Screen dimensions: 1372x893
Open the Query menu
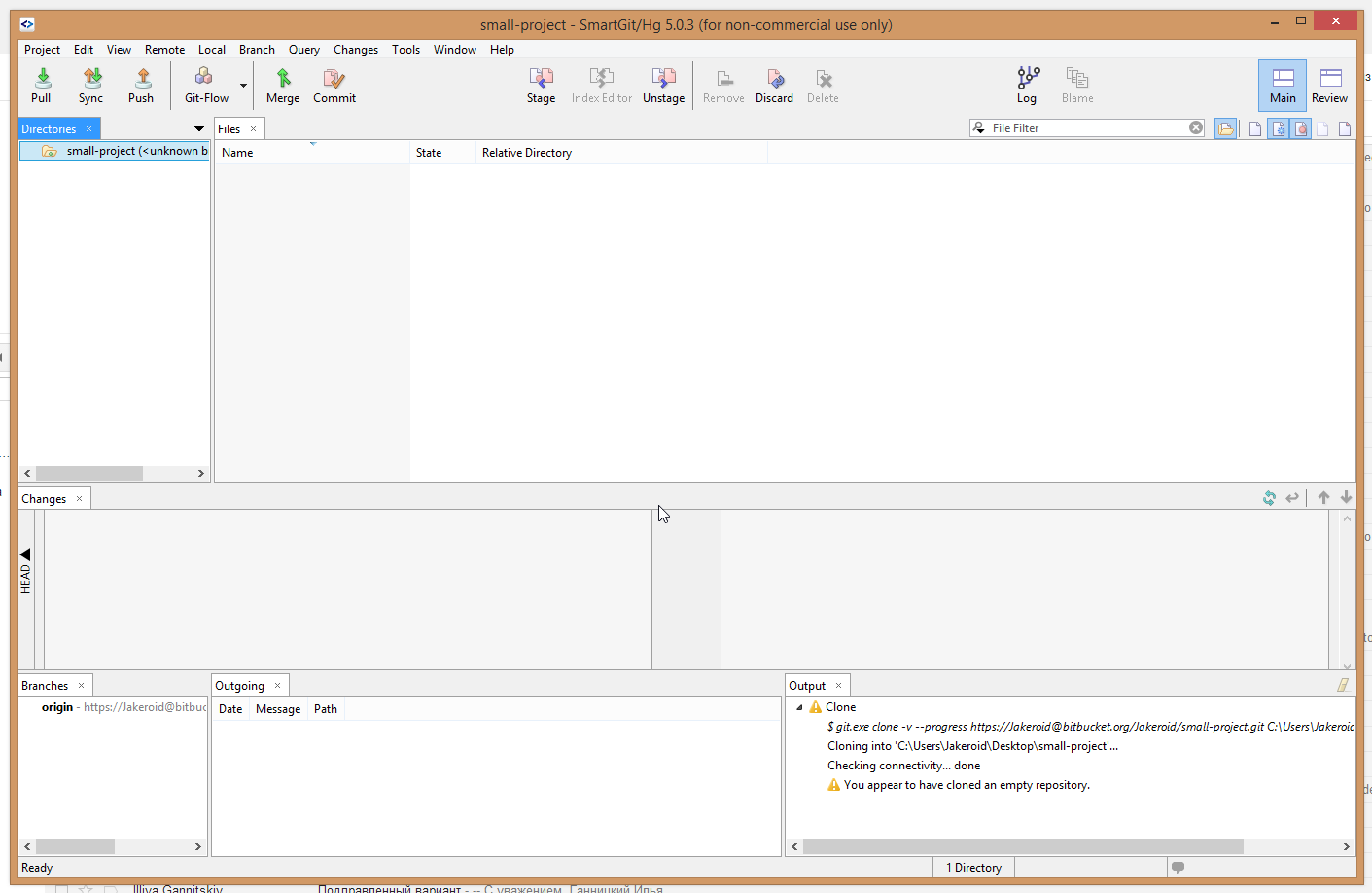(x=304, y=50)
